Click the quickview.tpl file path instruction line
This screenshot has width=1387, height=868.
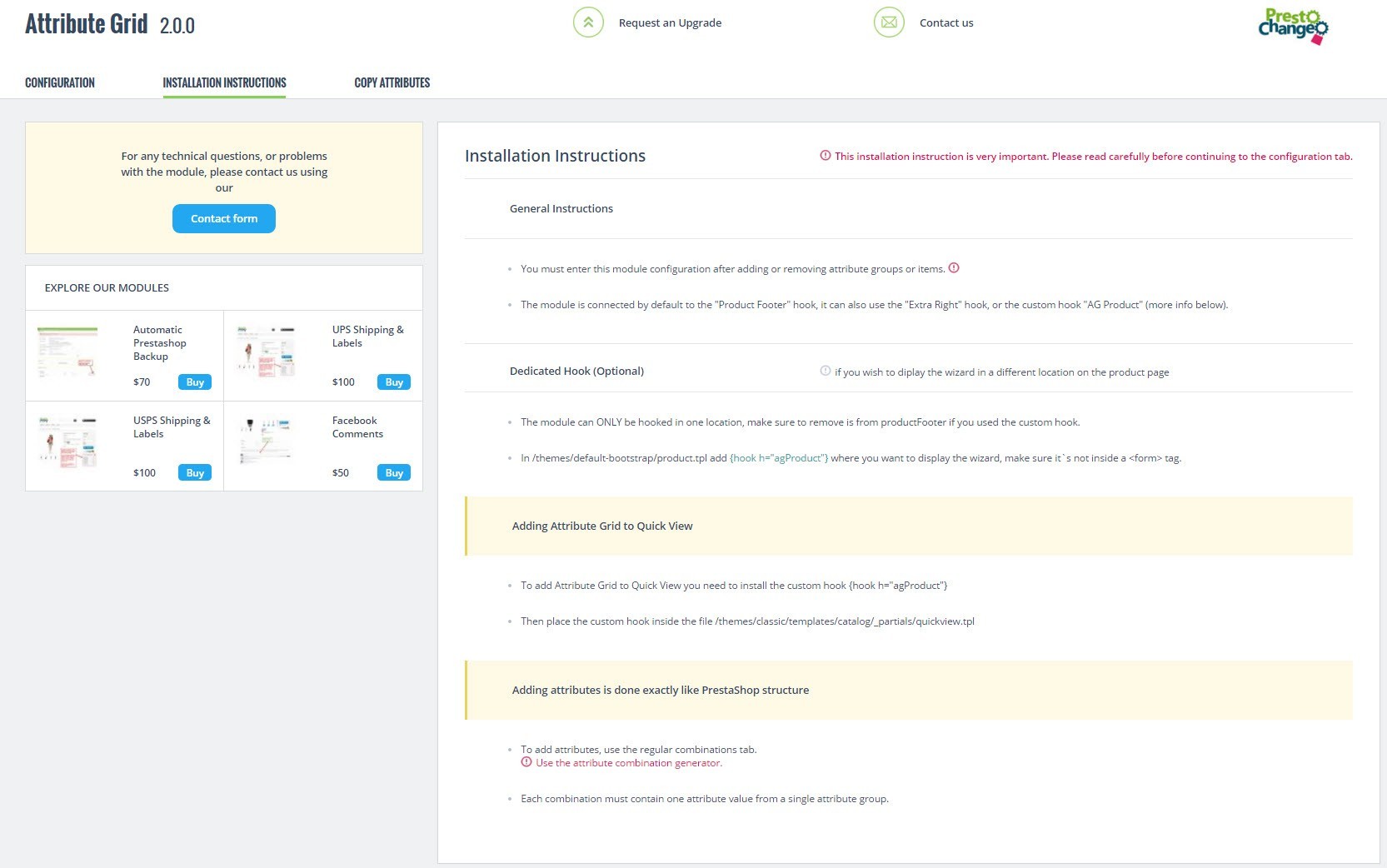click(747, 621)
